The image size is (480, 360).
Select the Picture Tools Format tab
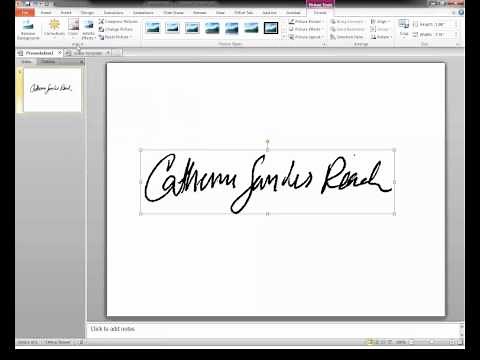[x=320, y=13]
